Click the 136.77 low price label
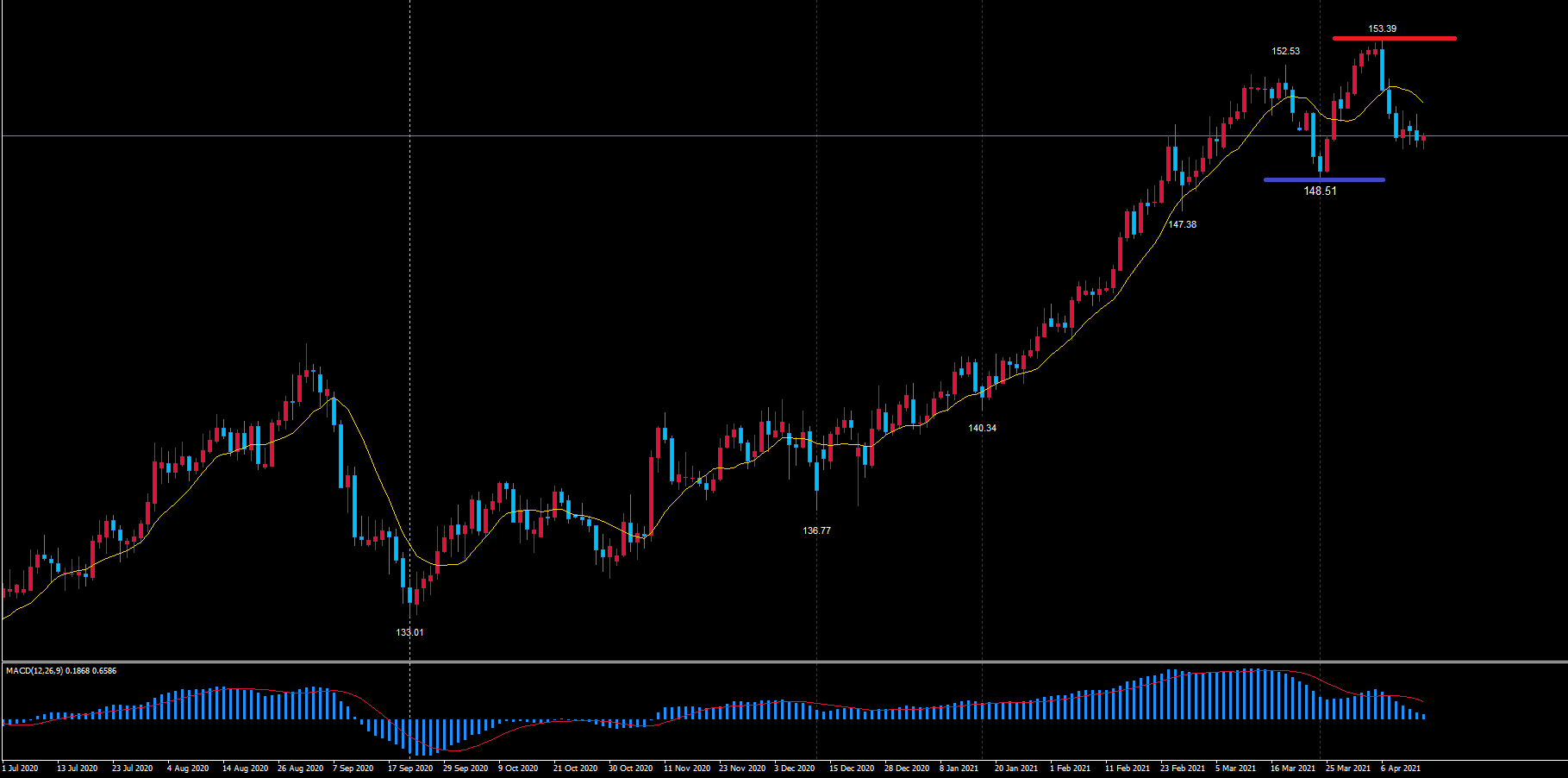The image size is (1568, 778). 816,530
